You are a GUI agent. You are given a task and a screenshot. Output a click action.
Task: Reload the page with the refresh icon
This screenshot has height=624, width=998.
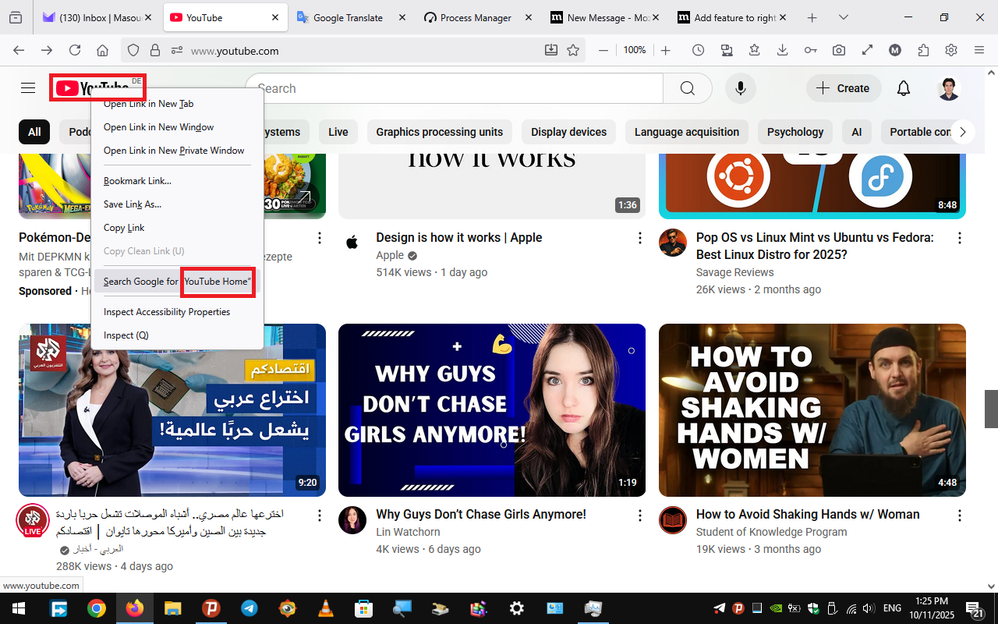click(x=75, y=50)
